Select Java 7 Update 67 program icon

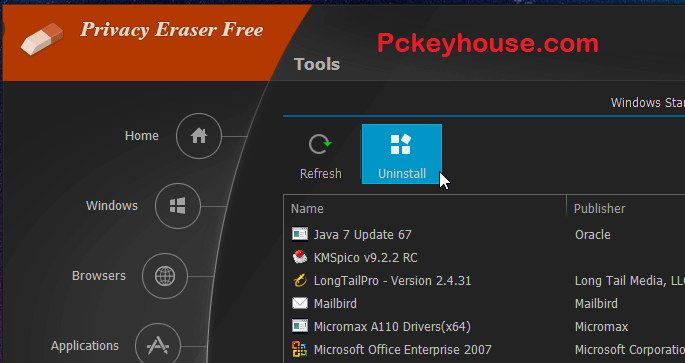tap(300, 234)
